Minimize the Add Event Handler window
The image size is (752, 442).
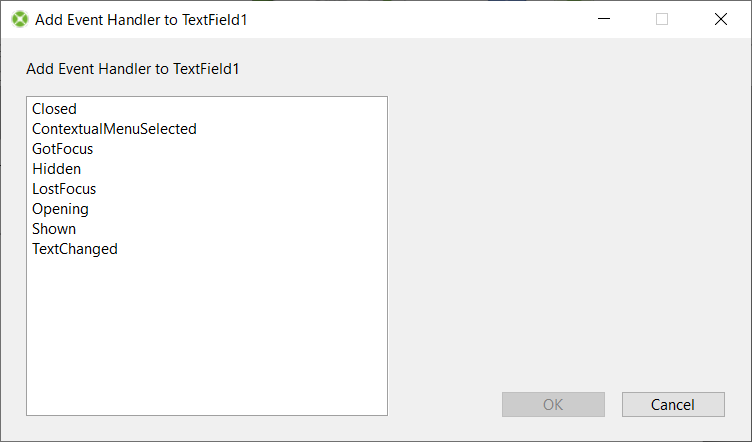[x=603, y=19]
